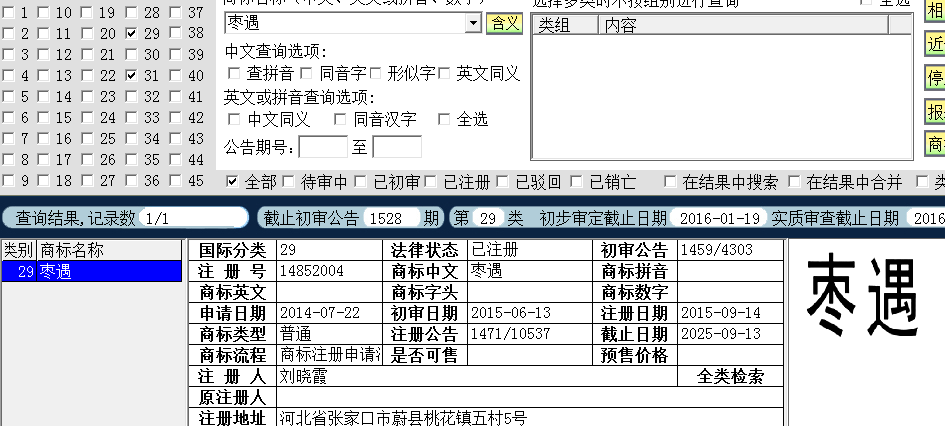Viewport: 945px width, 426px height.
Task: Check the 已注册 status filter
Action: coord(431,182)
